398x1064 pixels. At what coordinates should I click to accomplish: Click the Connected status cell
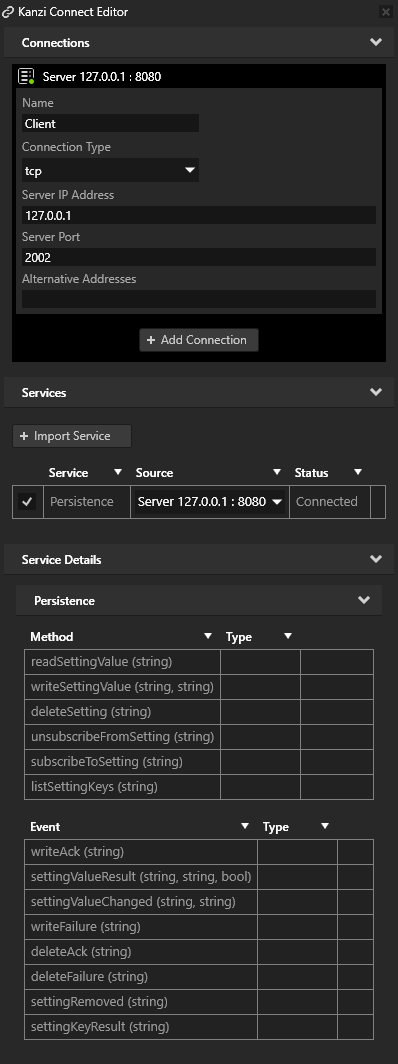click(330, 501)
